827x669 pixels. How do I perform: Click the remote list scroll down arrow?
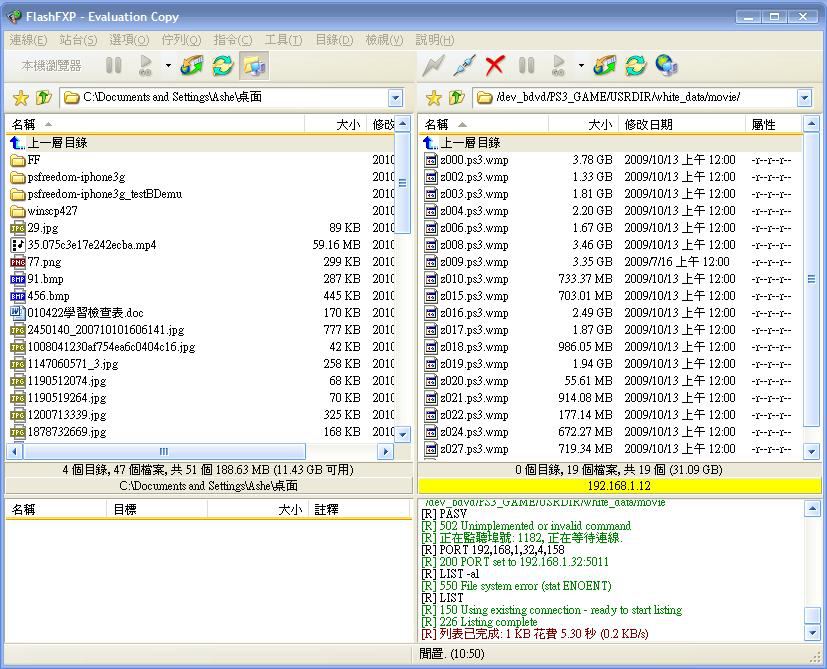coord(811,452)
